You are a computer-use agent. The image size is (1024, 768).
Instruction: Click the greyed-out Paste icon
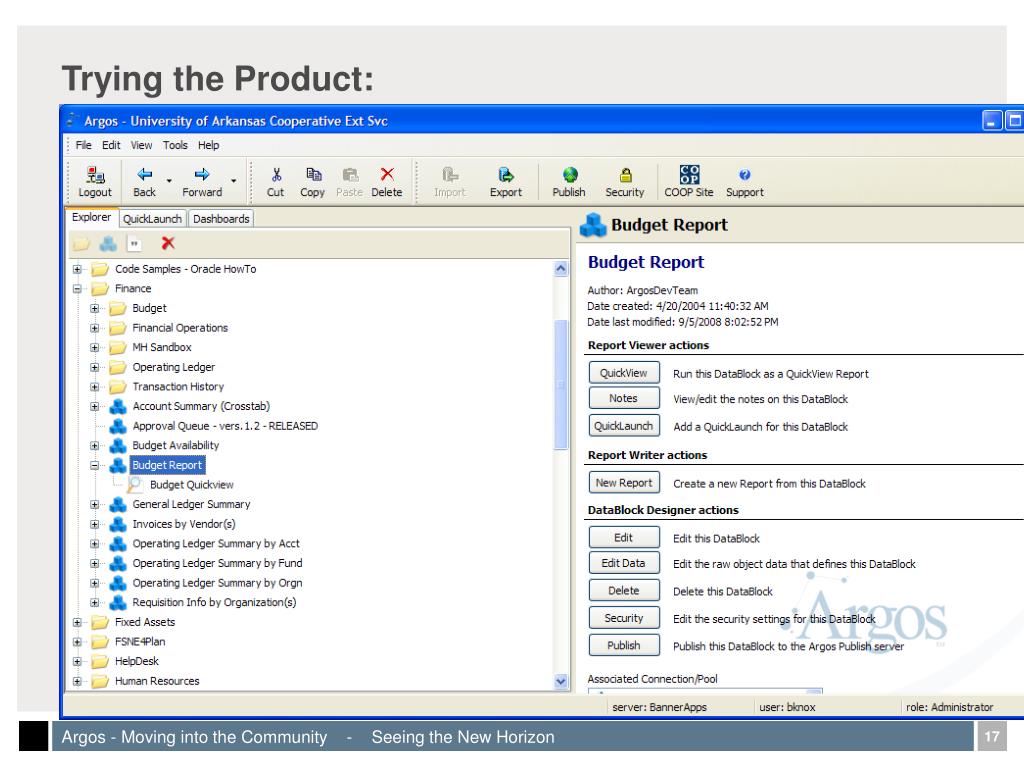350,174
